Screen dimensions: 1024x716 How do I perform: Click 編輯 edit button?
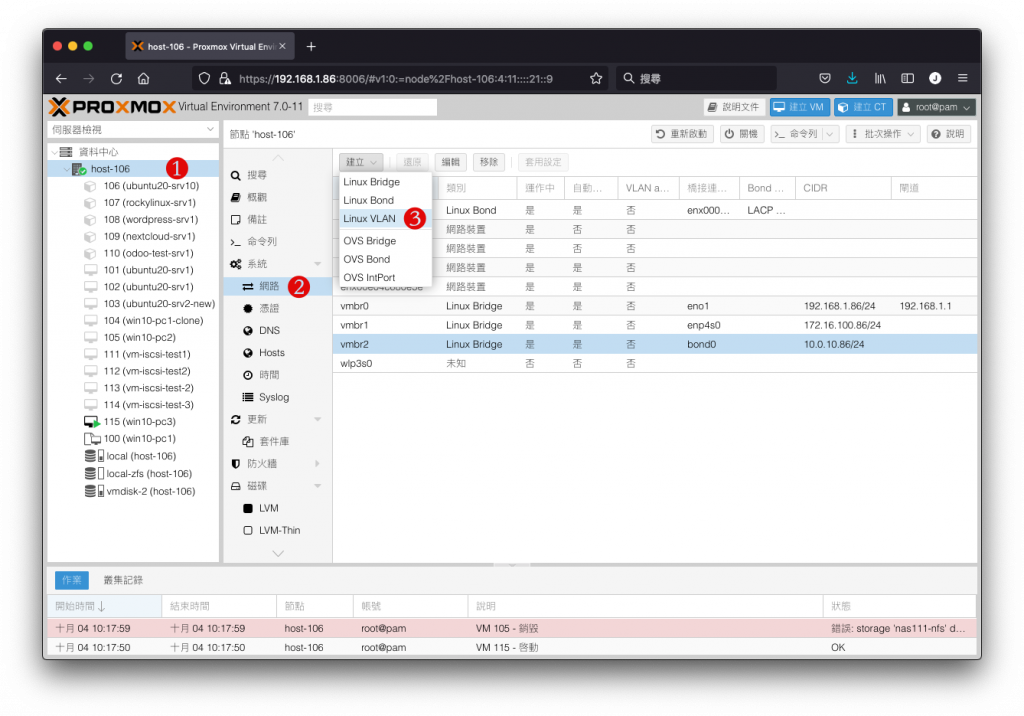pos(451,162)
